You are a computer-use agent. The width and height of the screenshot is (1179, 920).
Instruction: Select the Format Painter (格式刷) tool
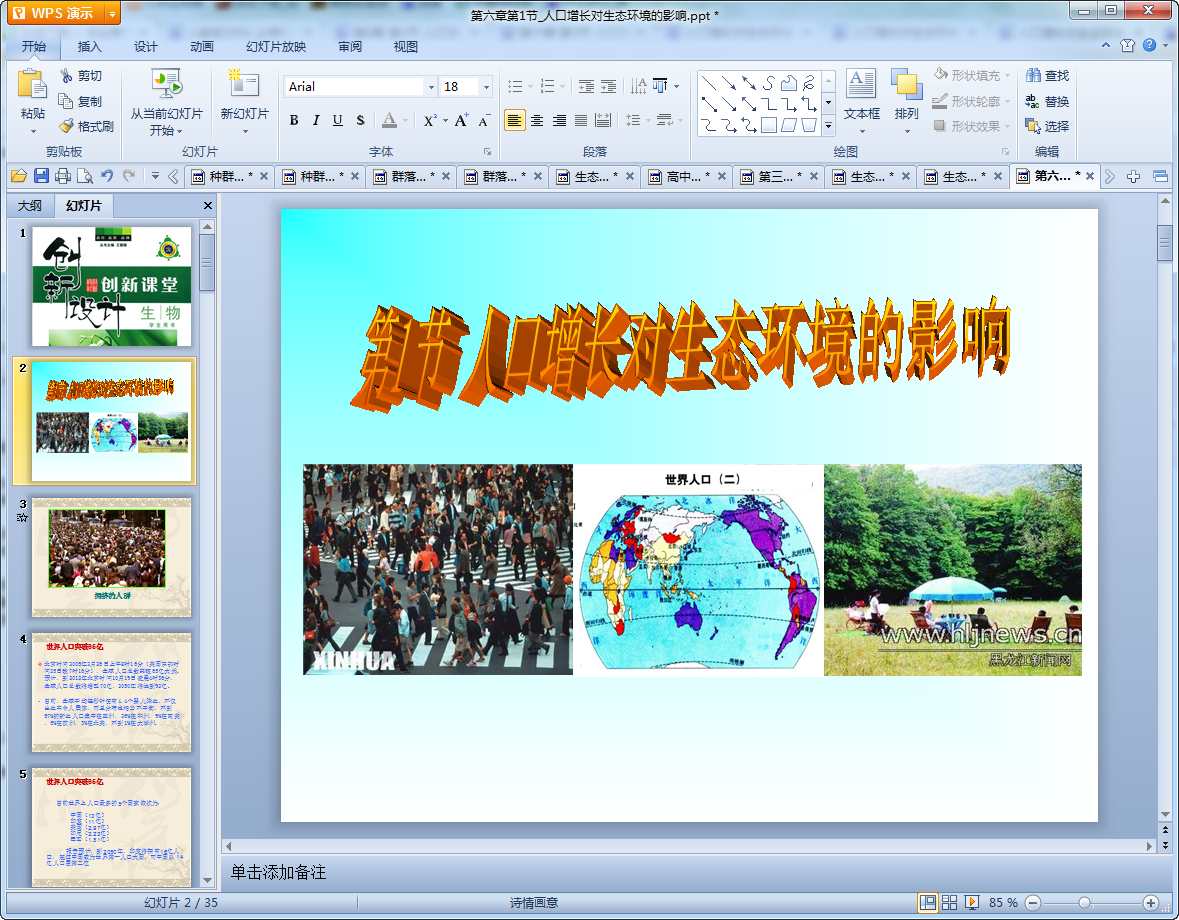tap(87, 126)
